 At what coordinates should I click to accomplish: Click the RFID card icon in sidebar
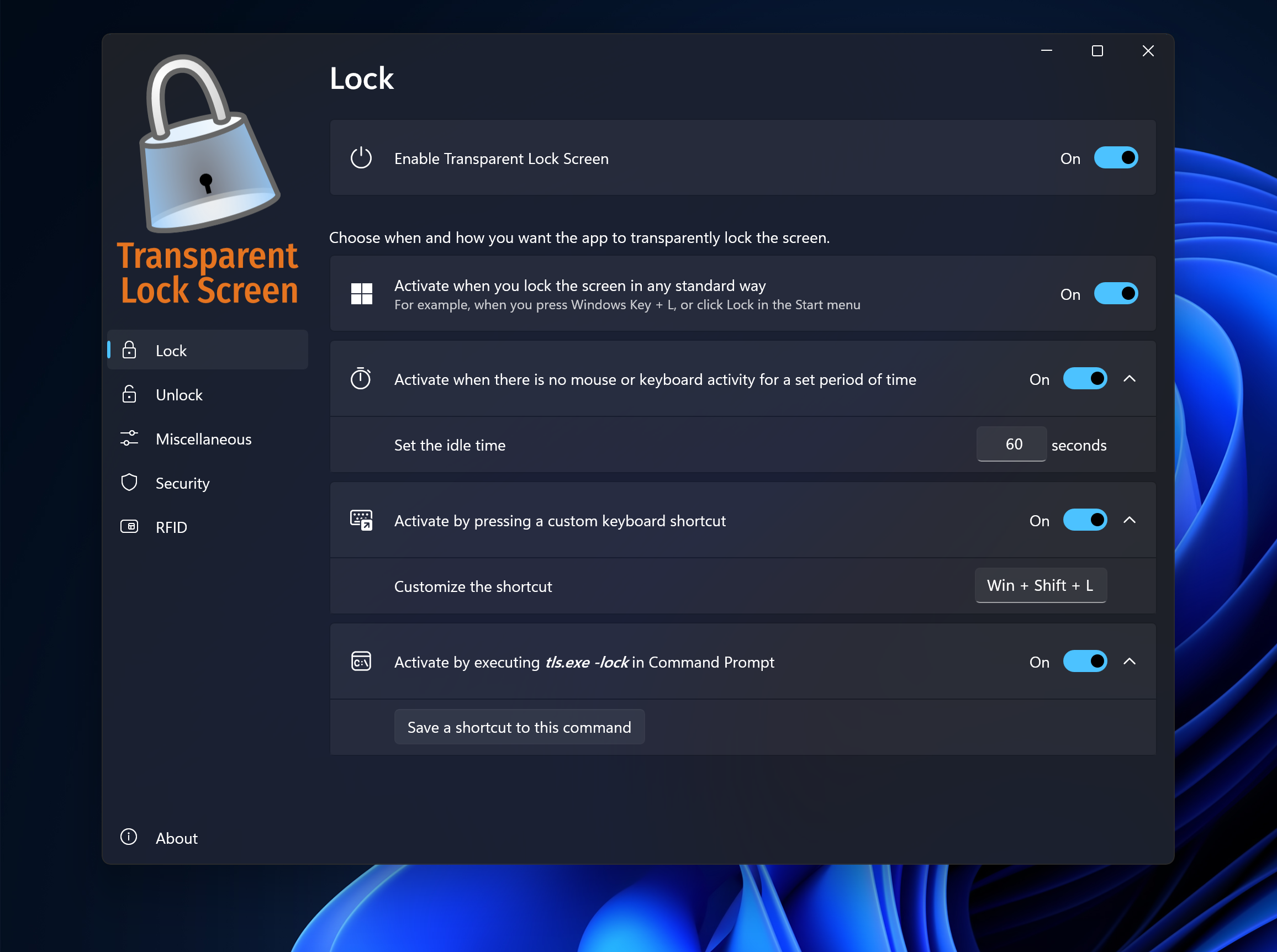(129, 526)
